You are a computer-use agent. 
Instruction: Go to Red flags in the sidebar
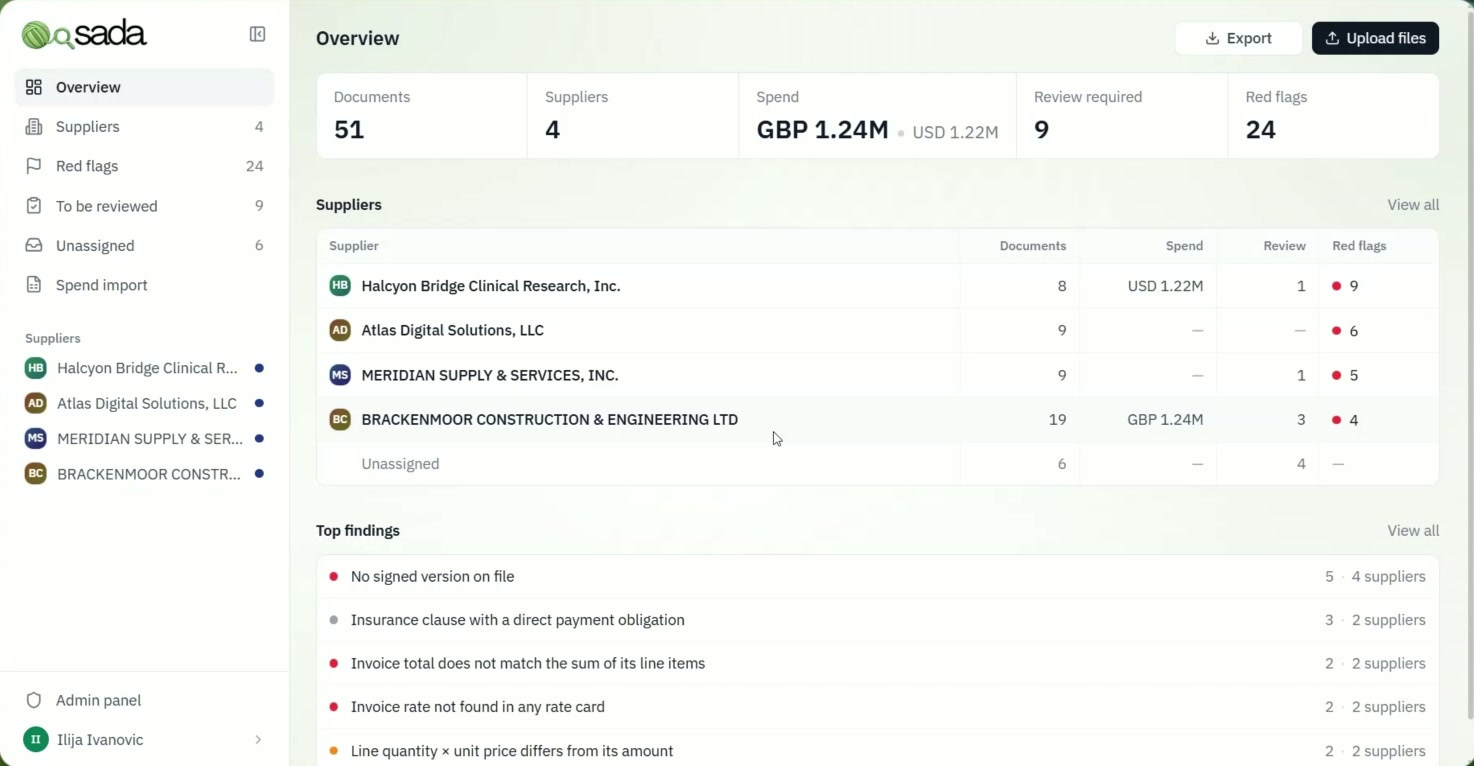[x=145, y=166]
